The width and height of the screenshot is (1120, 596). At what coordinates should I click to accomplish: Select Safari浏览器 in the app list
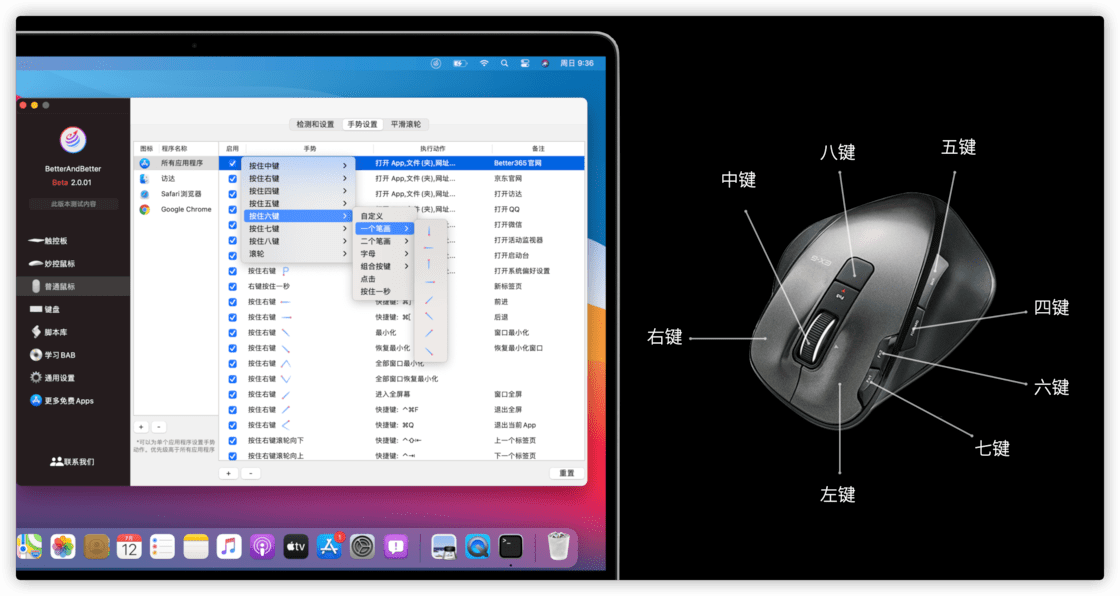click(x=176, y=194)
